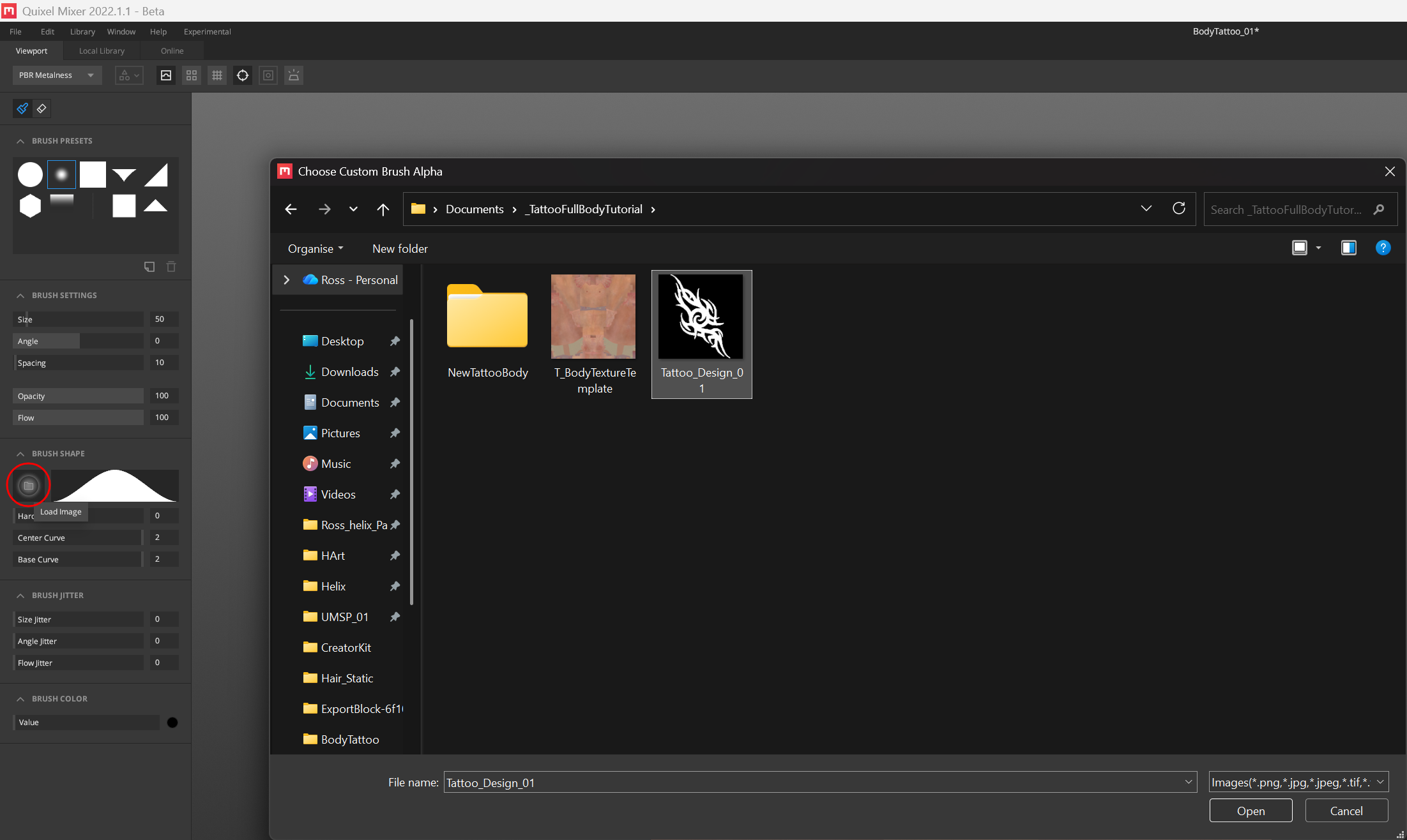The width and height of the screenshot is (1407, 840).
Task: Click the wireframe grid toolbar icon
Action: click(x=217, y=75)
